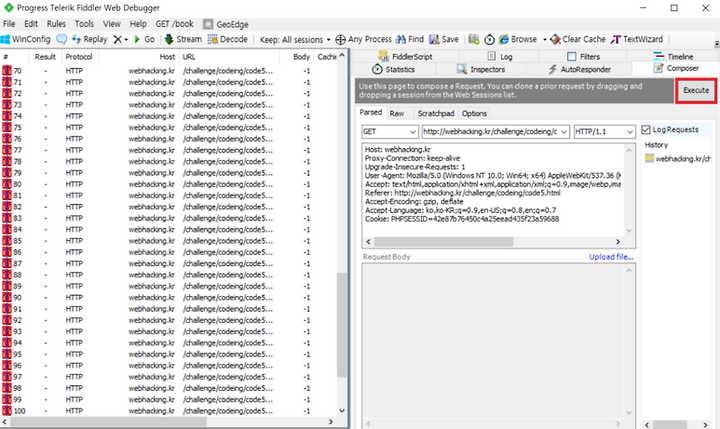Open the View menu
This screenshot has width=720, height=429.
coord(112,24)
